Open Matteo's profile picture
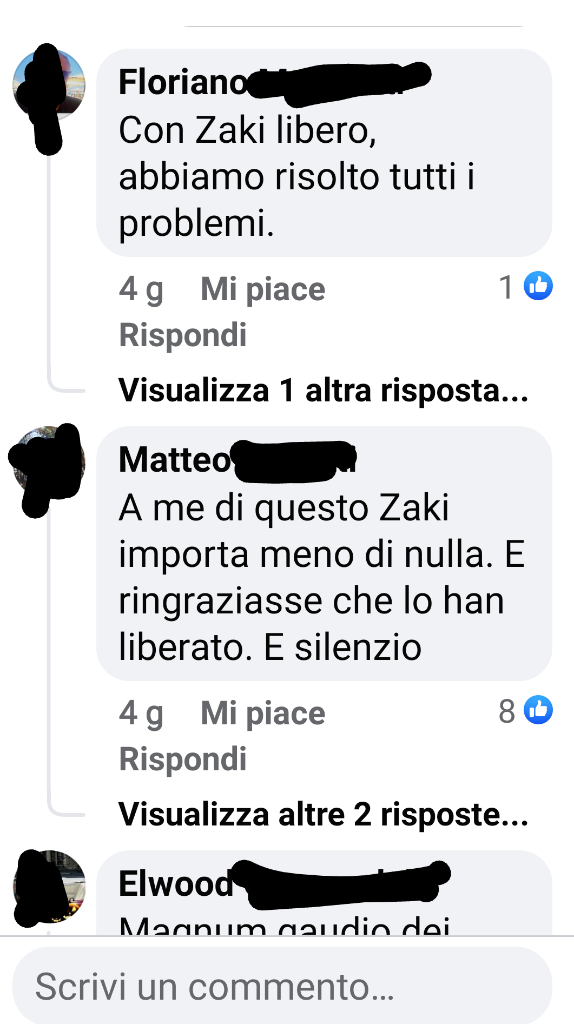This screenshot has height=1024, width=574. tap(49, 461)
